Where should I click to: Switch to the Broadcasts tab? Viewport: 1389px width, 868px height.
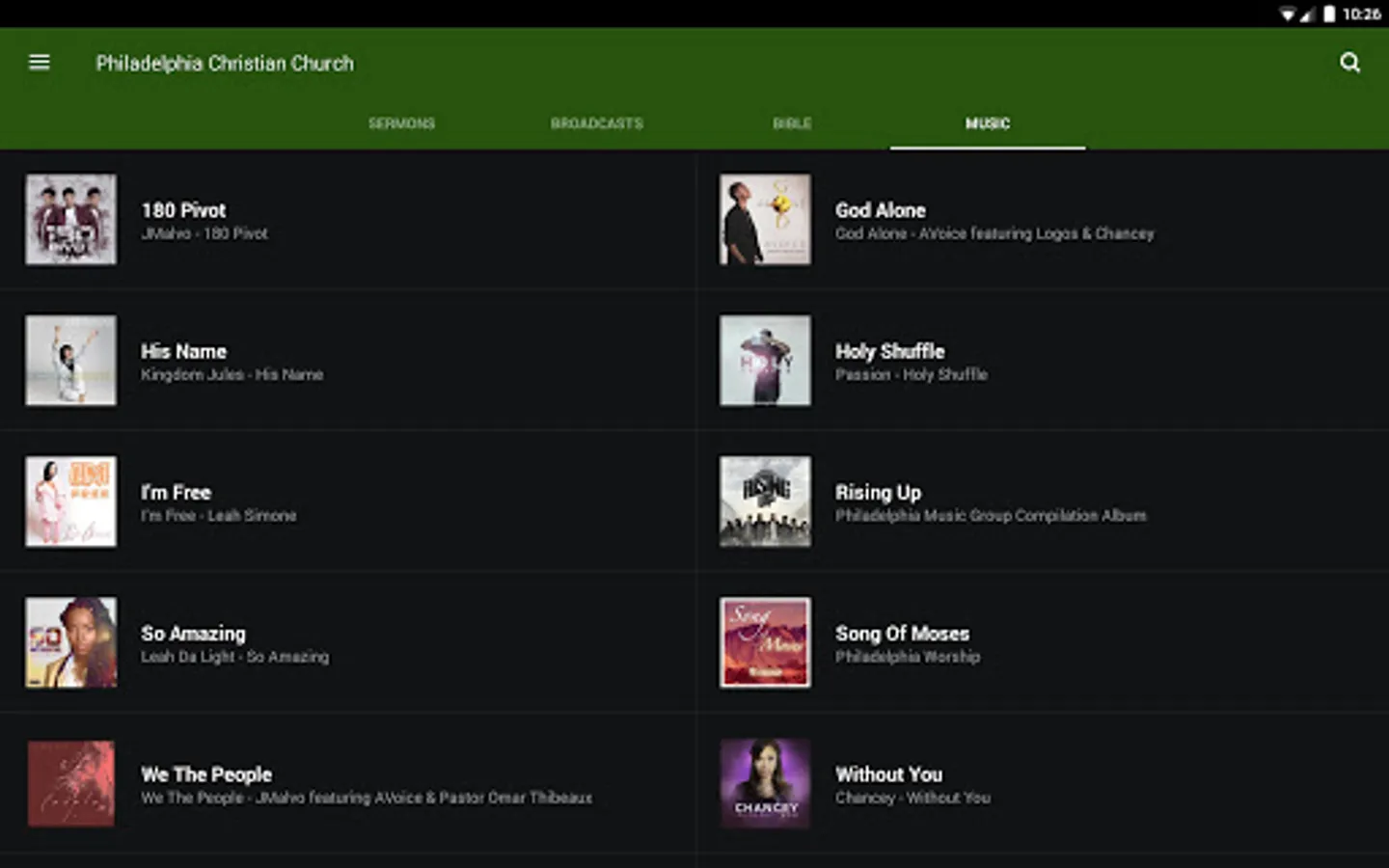596,123
